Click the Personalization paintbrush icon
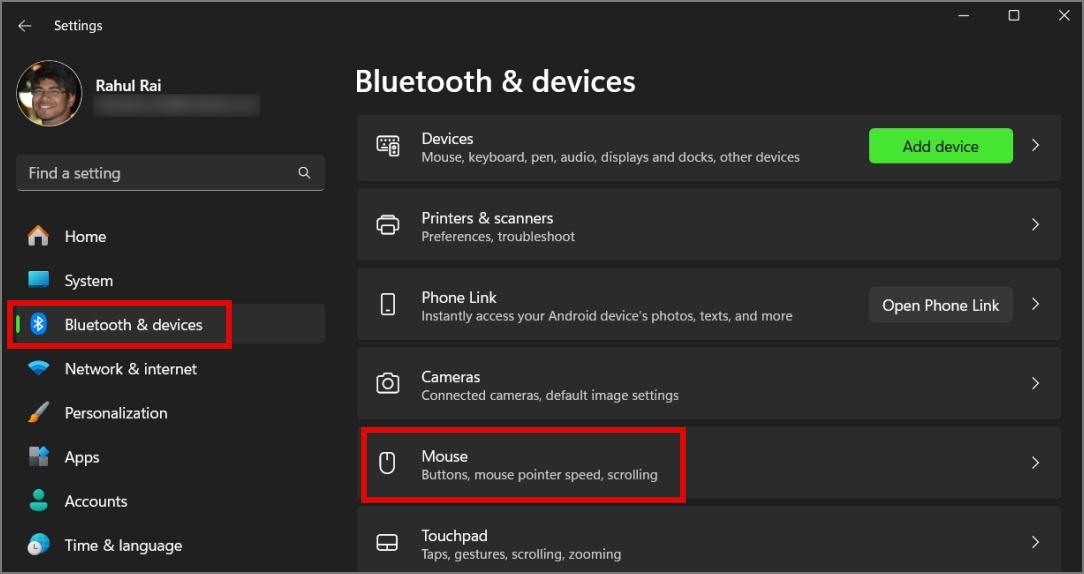 [x=38, y=413]
